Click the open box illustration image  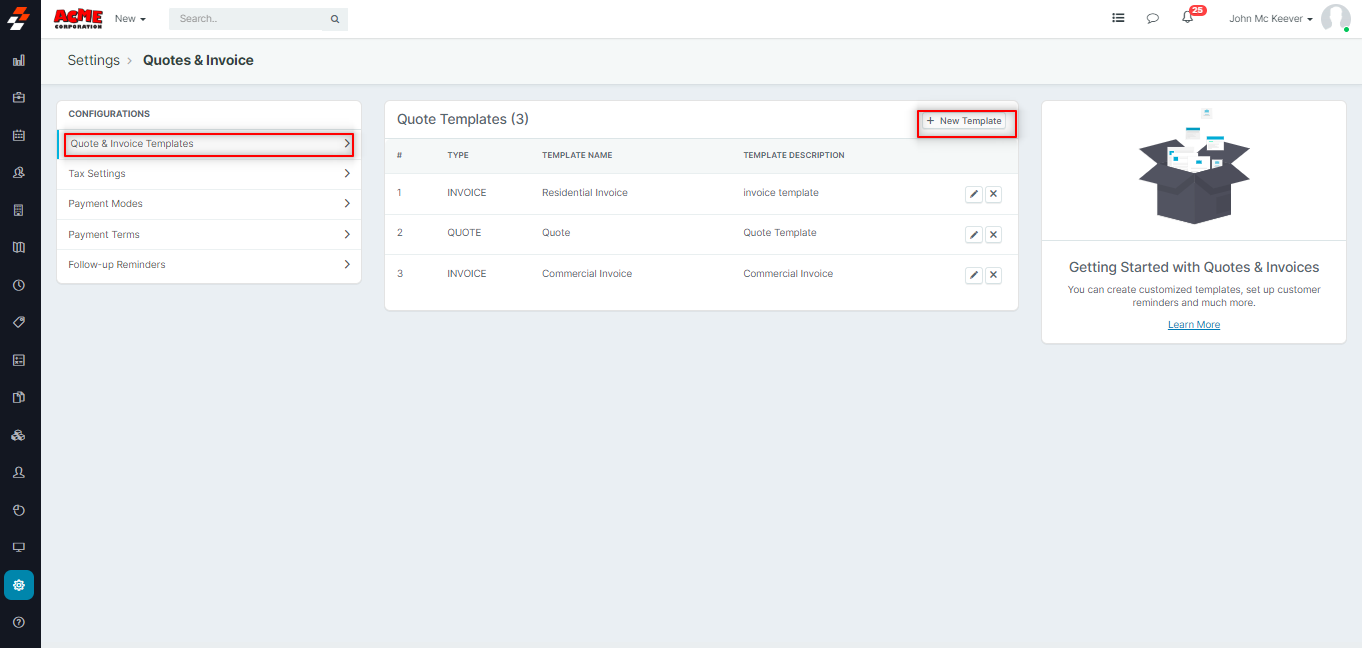click(1194, 166)
